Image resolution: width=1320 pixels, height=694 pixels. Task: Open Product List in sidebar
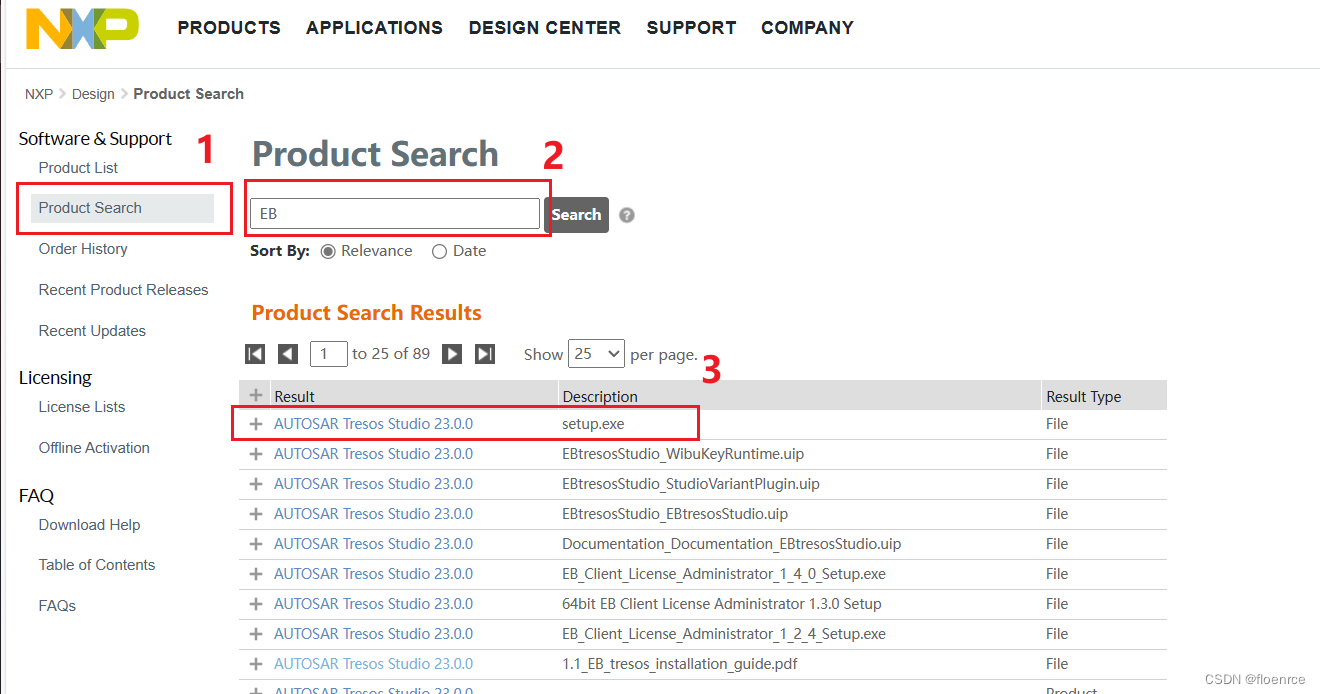tap(78, 168)
